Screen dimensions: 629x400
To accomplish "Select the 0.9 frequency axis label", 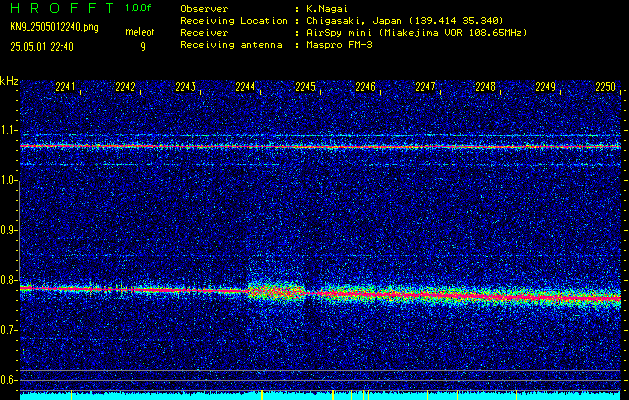I will (x=9, y=230).
